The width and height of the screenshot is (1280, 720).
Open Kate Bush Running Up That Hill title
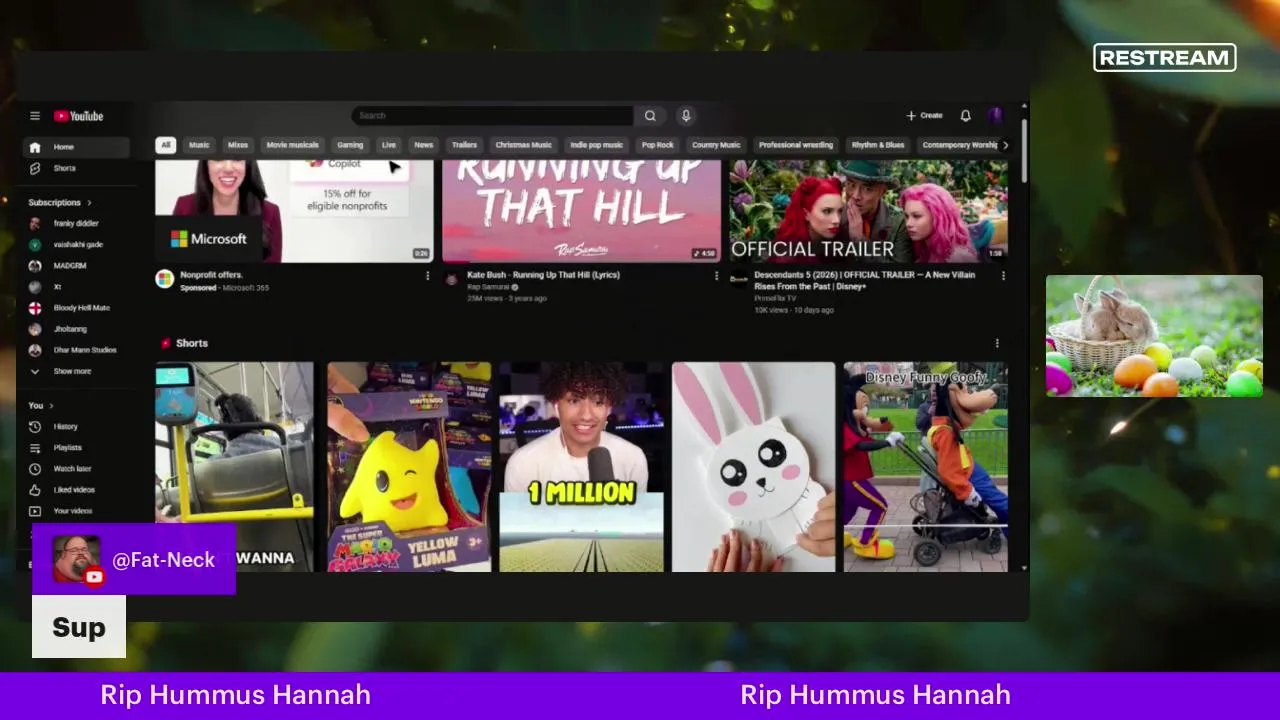(543, 275)
